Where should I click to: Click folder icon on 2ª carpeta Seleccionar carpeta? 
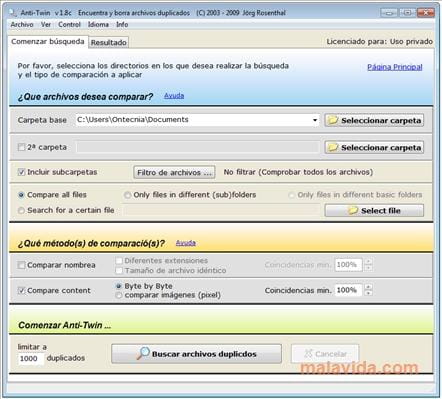click(x=332, y=147)
